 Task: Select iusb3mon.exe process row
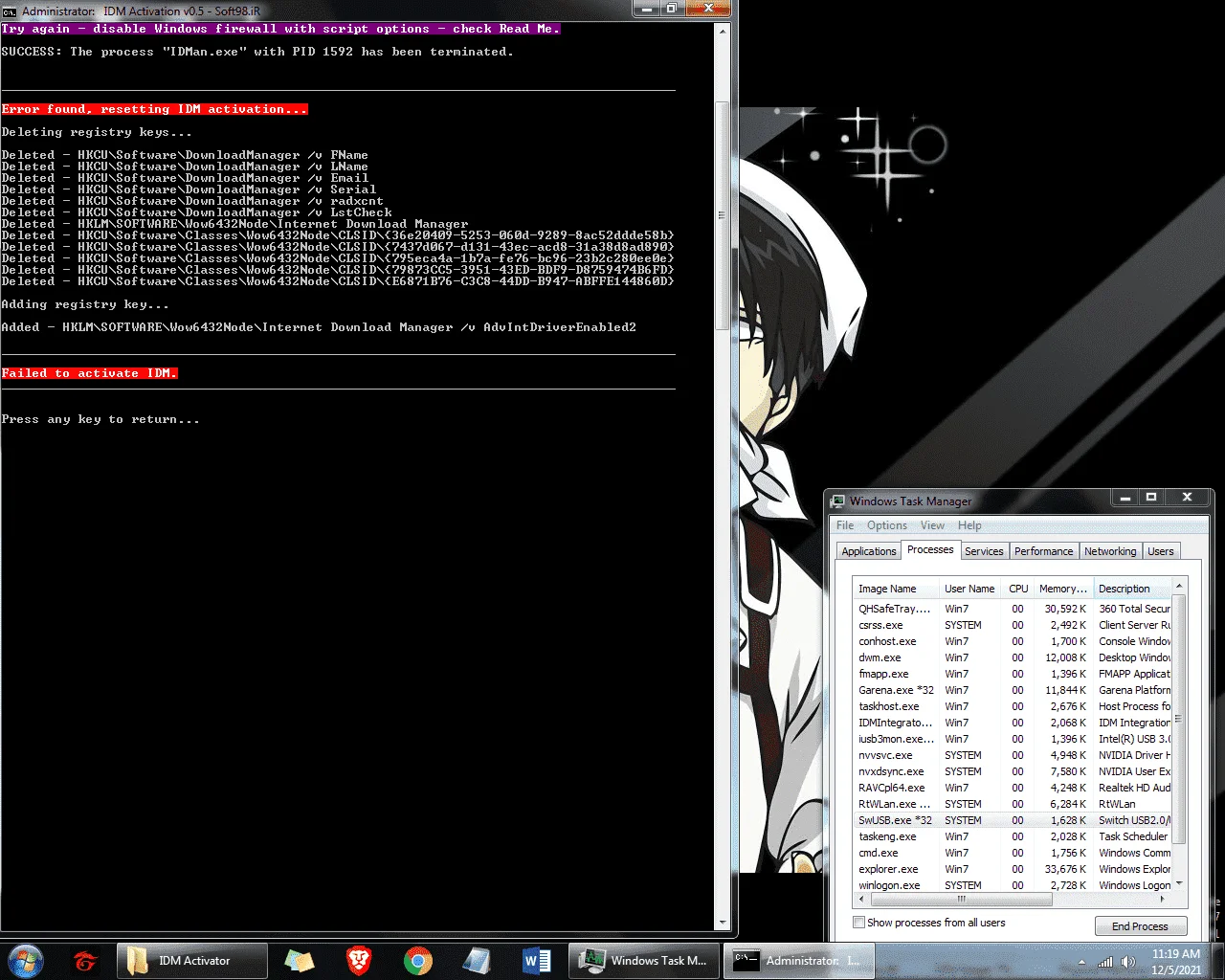1013,739
